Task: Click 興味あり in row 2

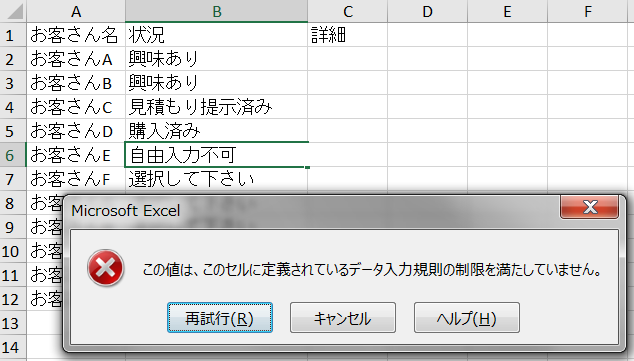Action: [x=216, y=59]
